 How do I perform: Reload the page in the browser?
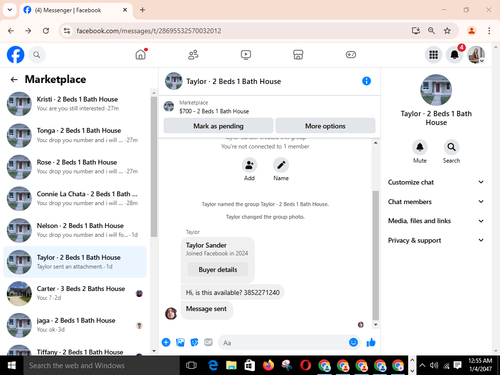pos(46,31)
